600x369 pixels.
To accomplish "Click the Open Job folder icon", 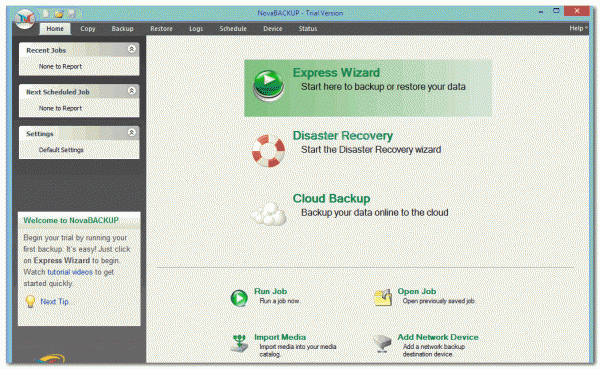I will point(383,297).
